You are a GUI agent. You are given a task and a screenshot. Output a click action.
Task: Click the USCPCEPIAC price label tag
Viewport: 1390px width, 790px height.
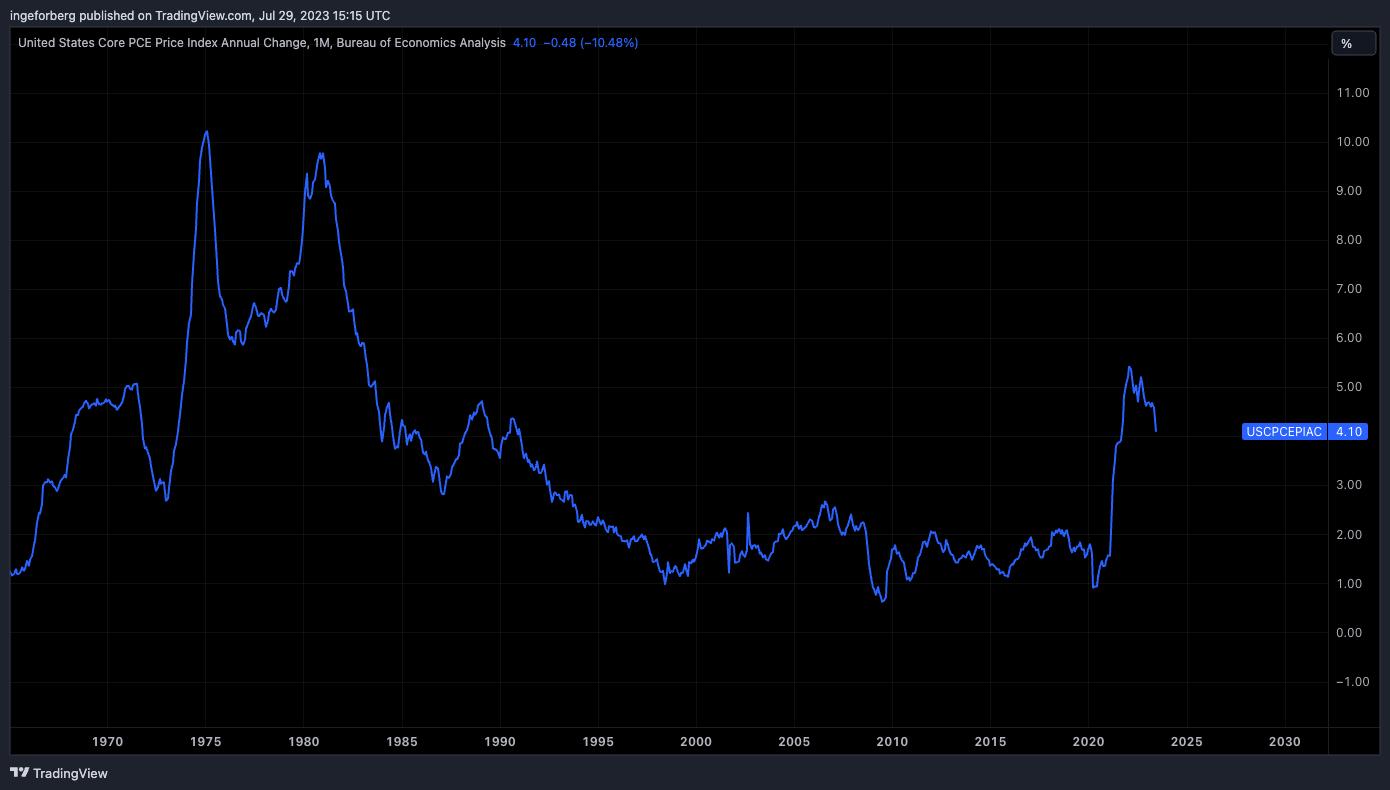[x=1285, y=432]
